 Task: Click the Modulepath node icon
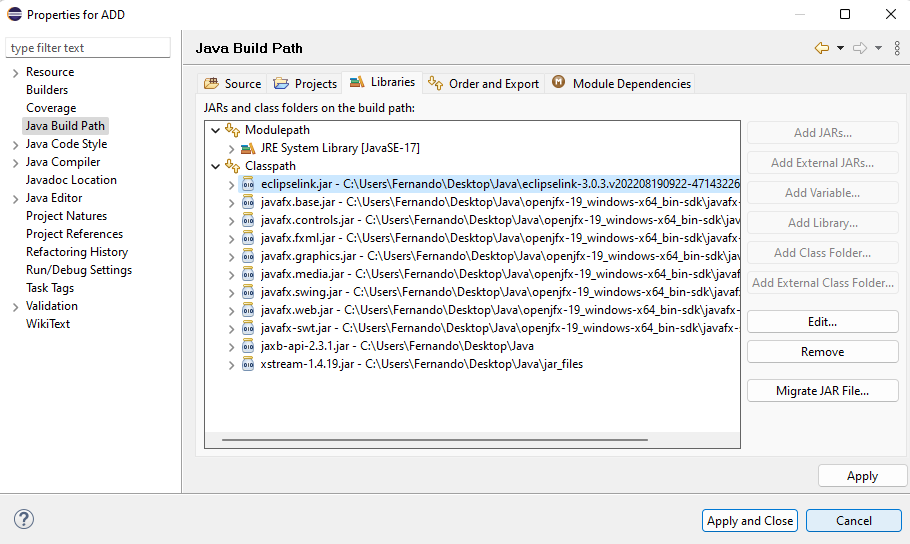(x=232, y=130)
